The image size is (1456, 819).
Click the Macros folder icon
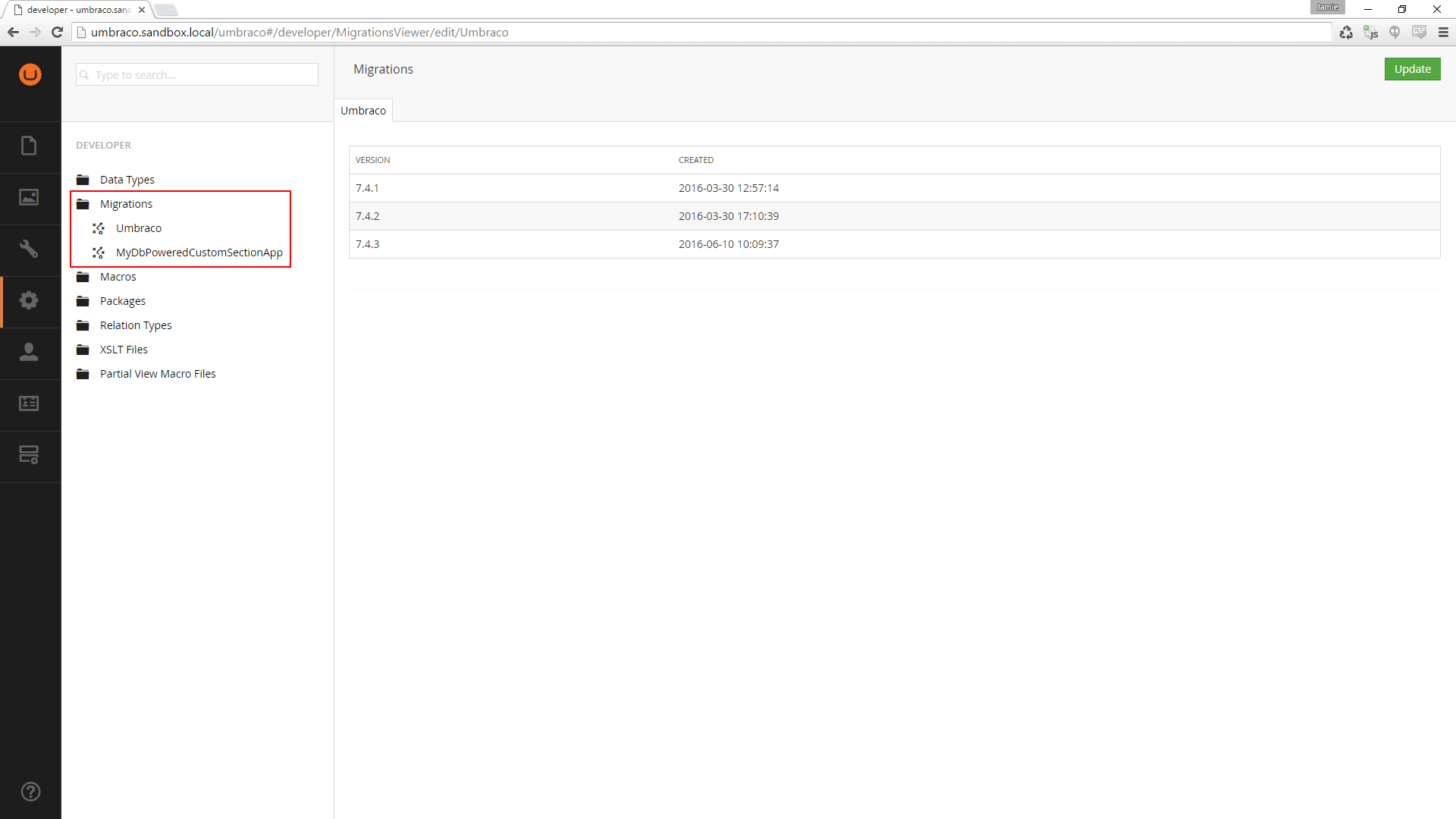click(x=83, y=277)
